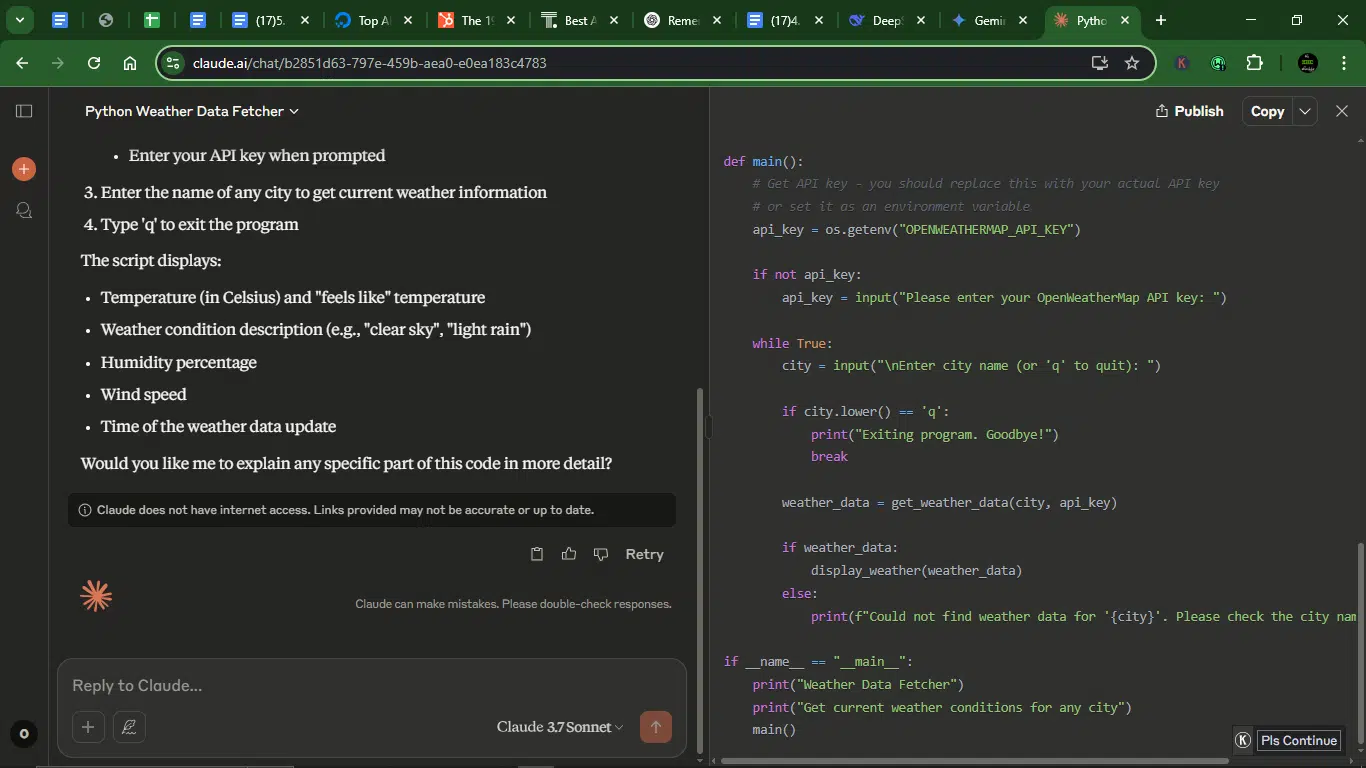The height and width of the screenshot is (768, 1366).
Task: Open the K extension icon in the toolbar
Action: click(x=1182, y=63)
